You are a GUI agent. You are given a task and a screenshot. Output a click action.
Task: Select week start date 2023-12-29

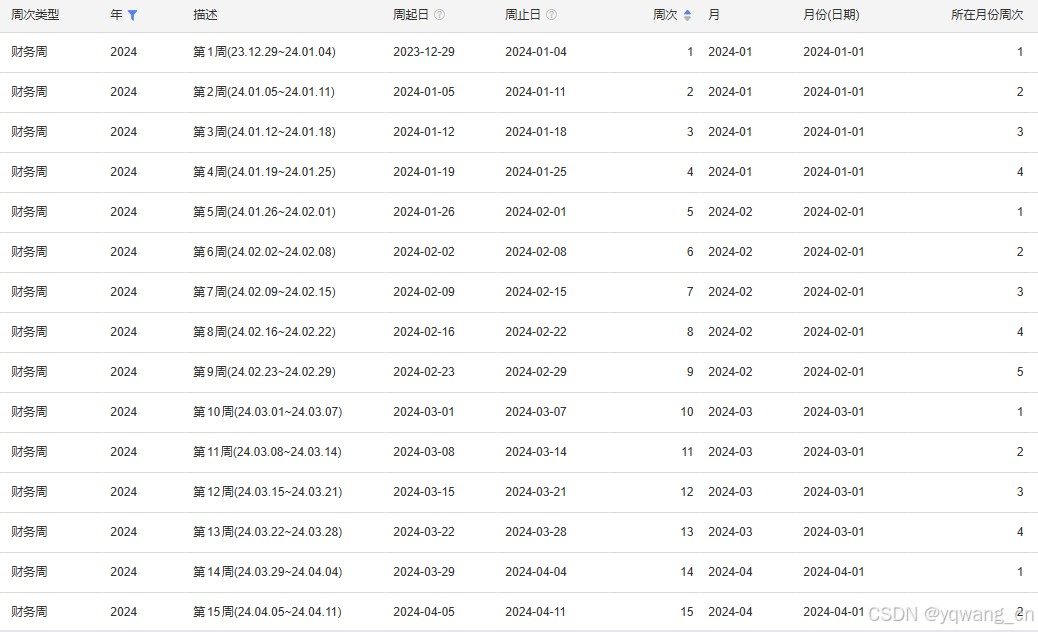(424, 52)
